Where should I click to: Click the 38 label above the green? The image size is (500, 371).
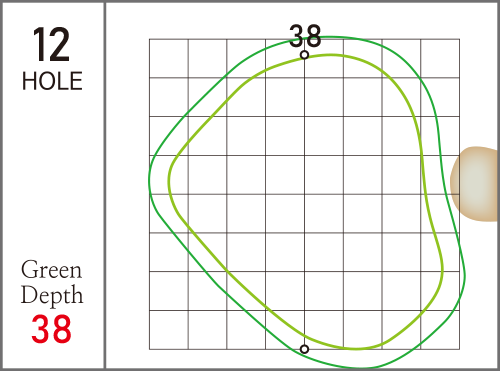(x=305, y=36)
